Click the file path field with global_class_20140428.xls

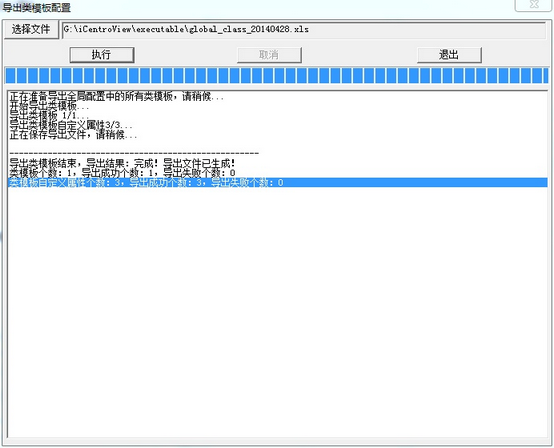pyautogui.click(x=304, y=30)
